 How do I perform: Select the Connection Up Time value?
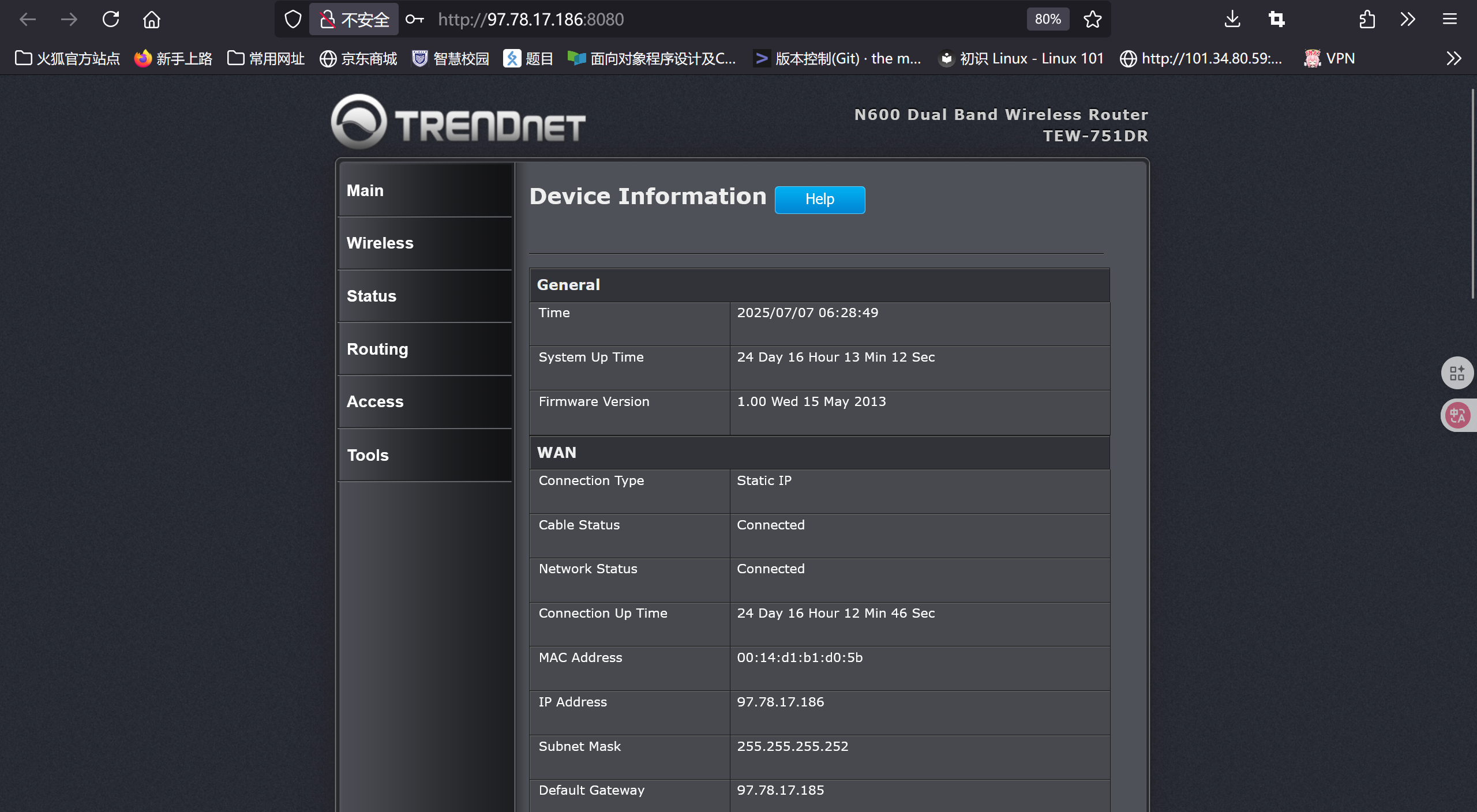click(835, 614)
